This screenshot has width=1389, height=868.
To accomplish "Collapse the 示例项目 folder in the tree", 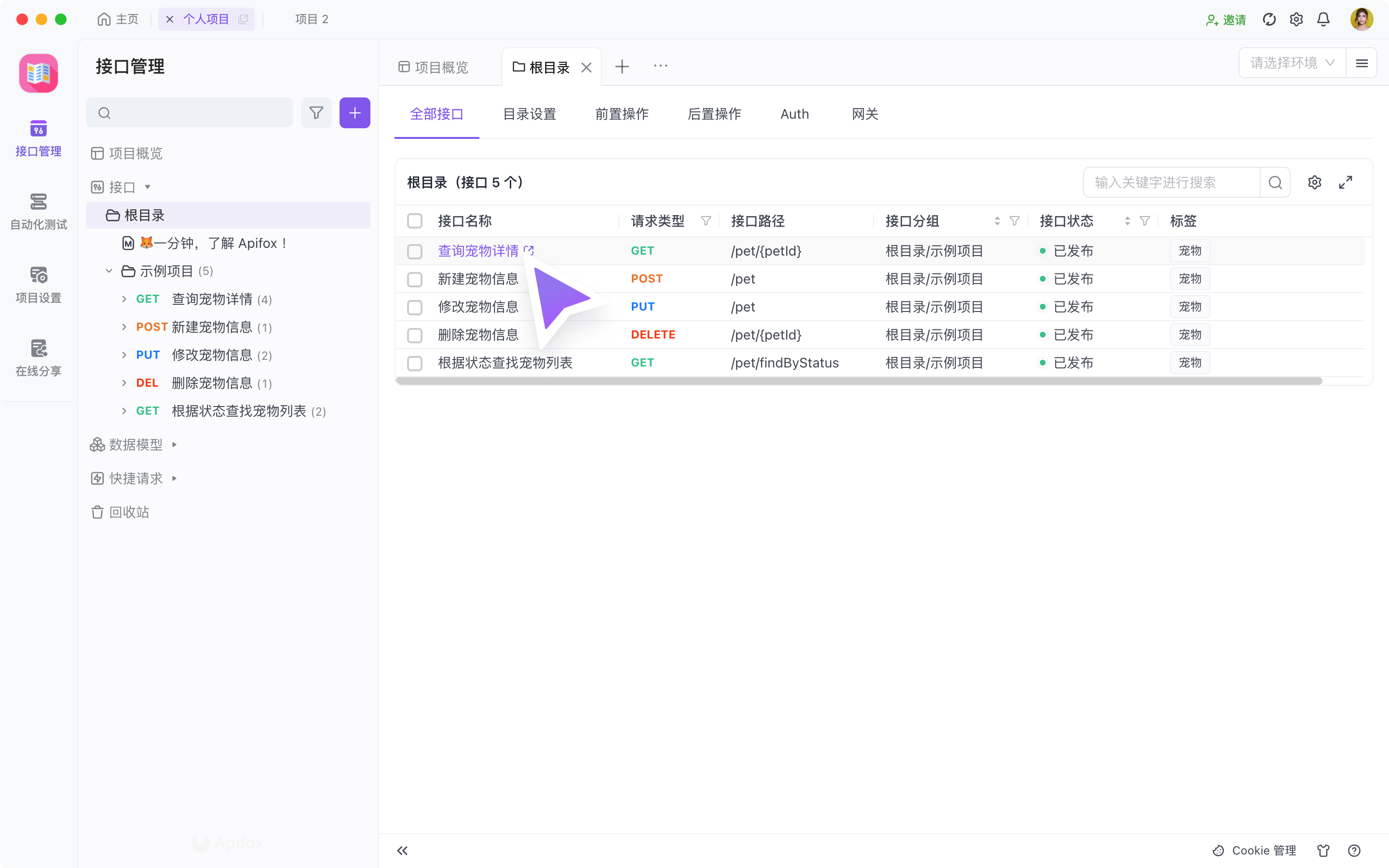I will pos(109,271).
